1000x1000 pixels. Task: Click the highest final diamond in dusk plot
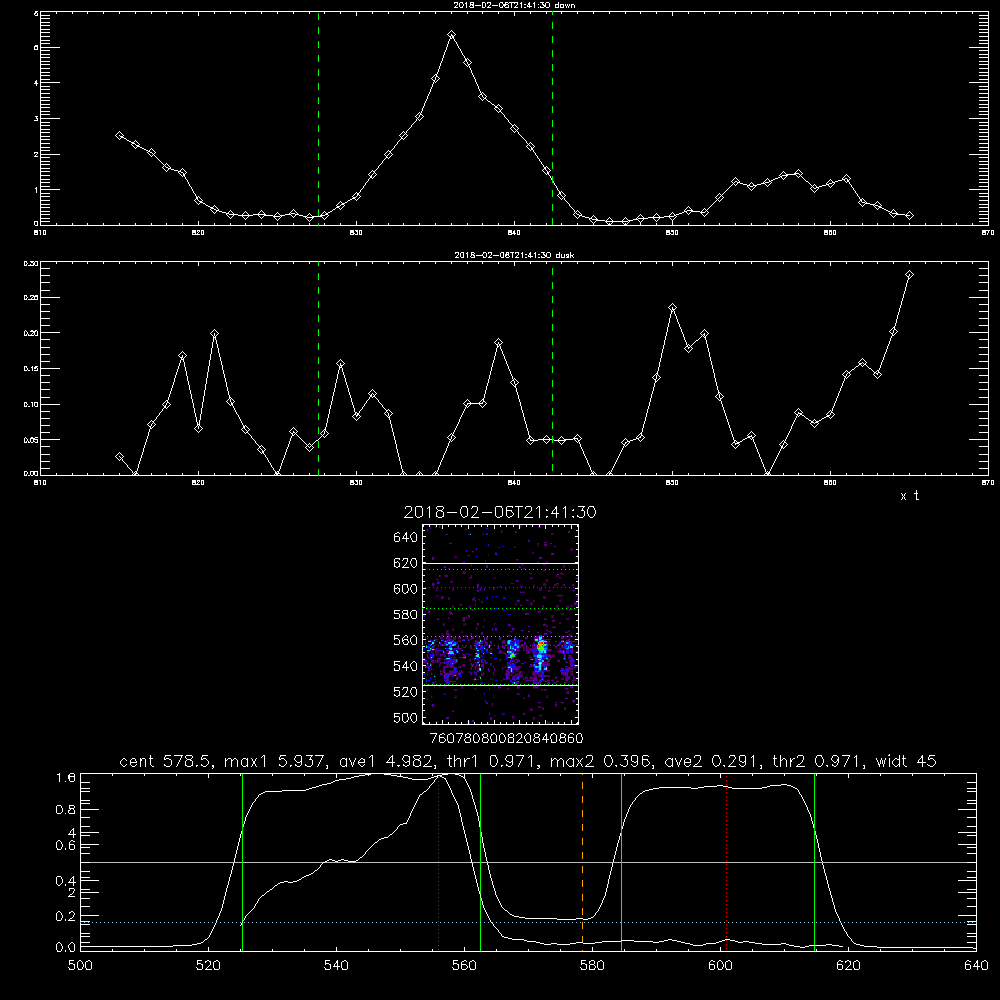(909, 274)
